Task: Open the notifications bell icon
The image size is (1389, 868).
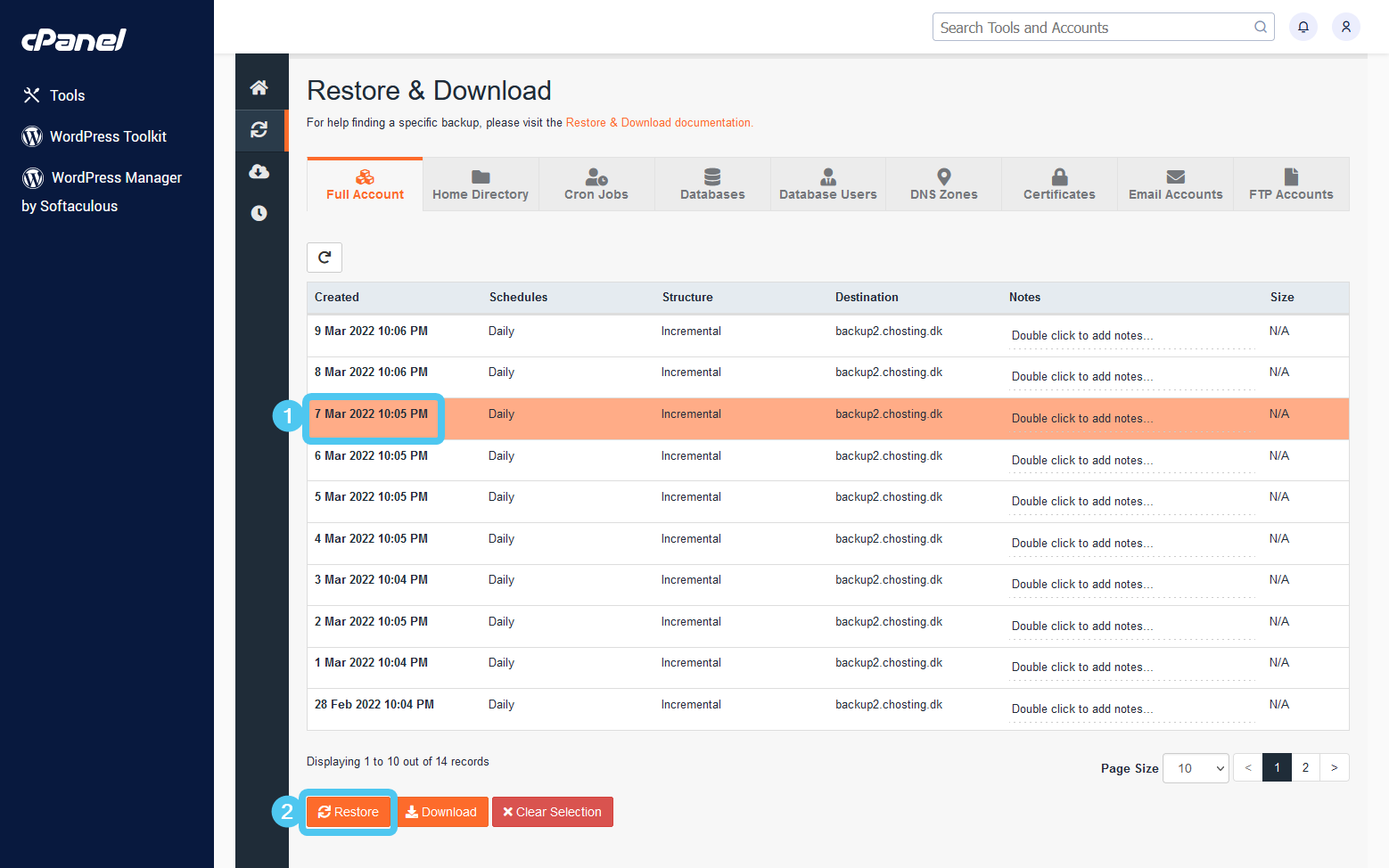Action: coord(1303,27)
